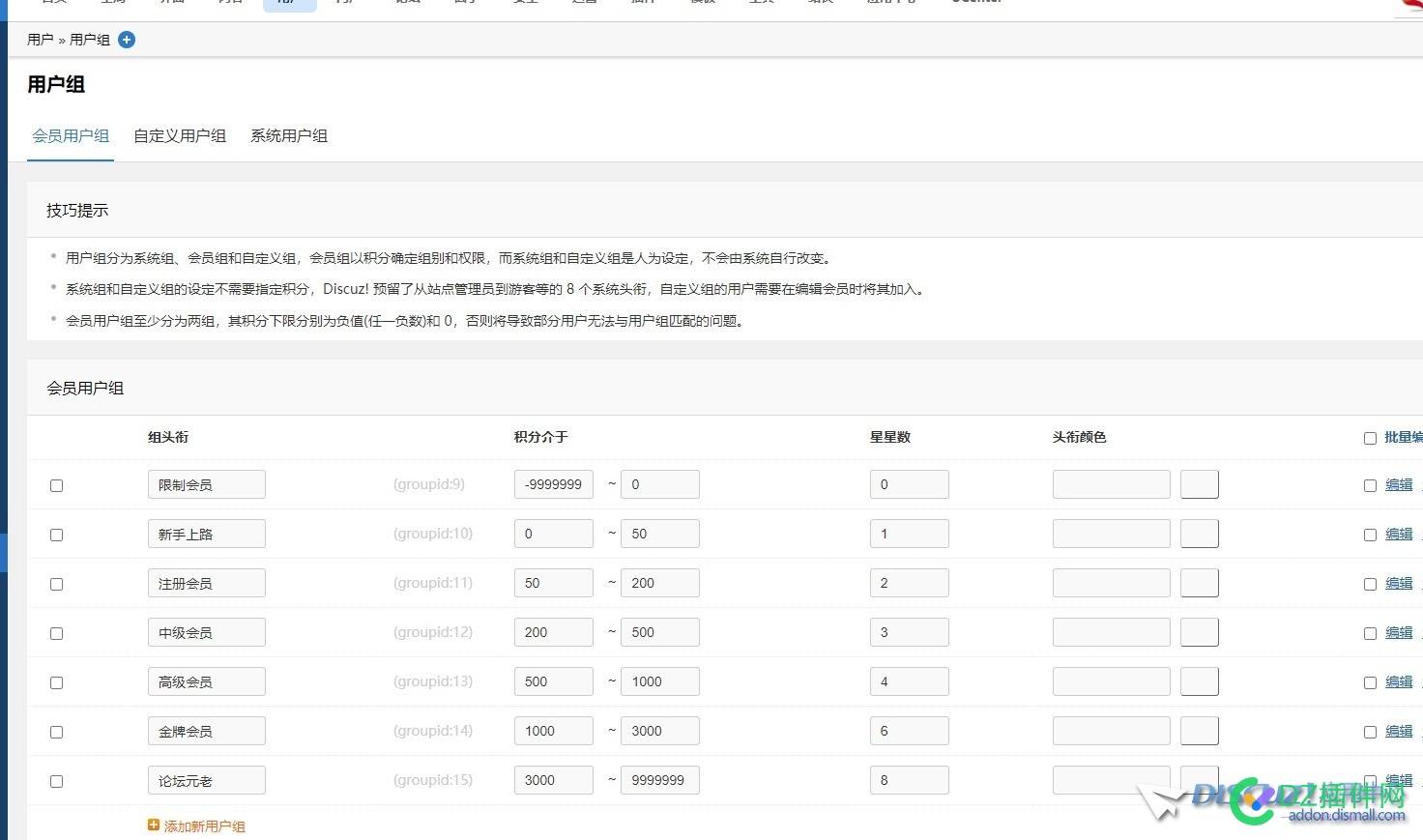Image resolution: width=1423 pixels, height=840 pixels.
Task: Click lower credit field of 金牌会员 row
Action: pos(554,731)
